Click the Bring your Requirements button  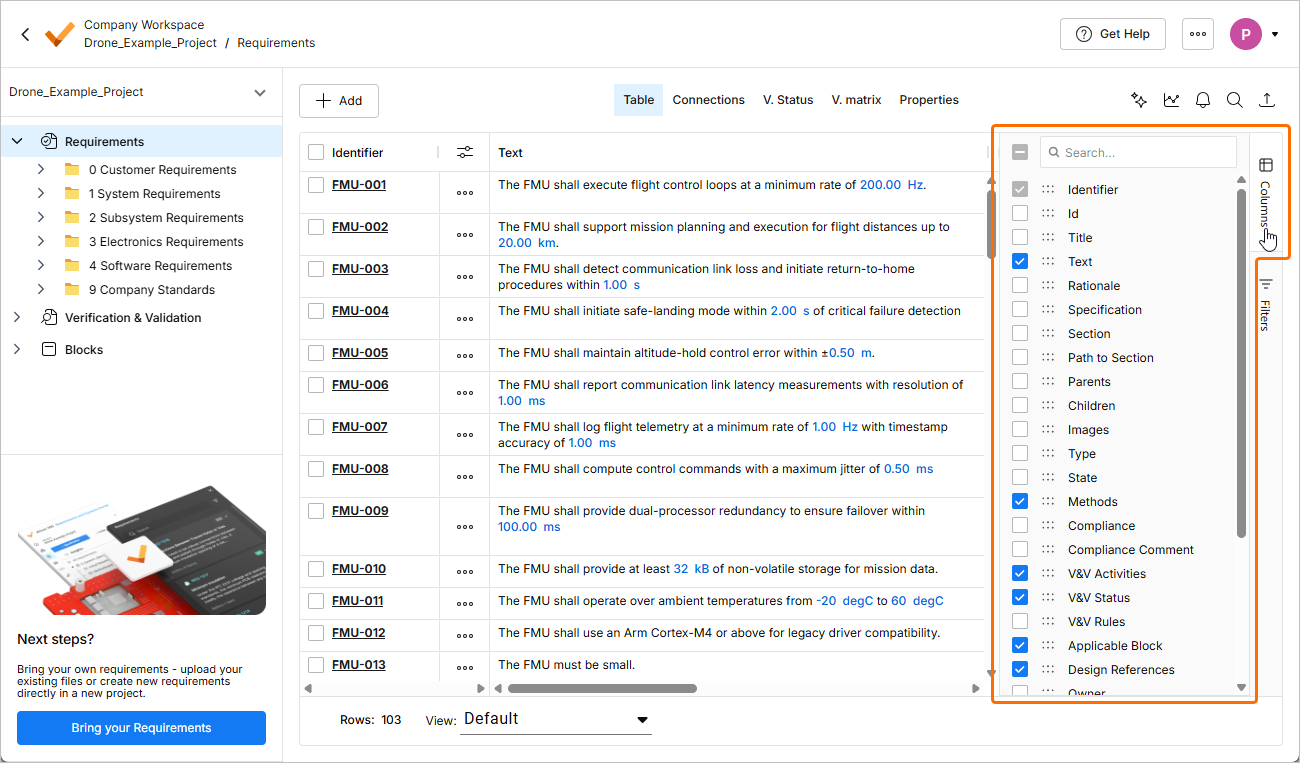point(141,728)
